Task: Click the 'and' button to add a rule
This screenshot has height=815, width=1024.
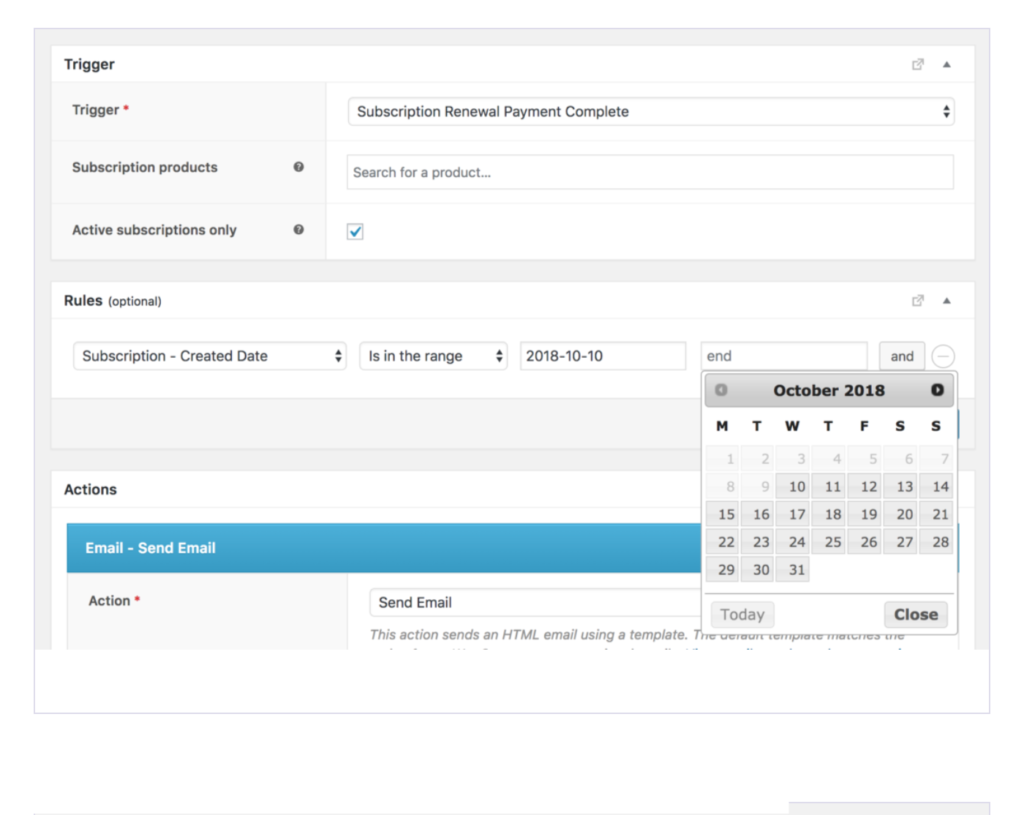Action: click(901, 355)
